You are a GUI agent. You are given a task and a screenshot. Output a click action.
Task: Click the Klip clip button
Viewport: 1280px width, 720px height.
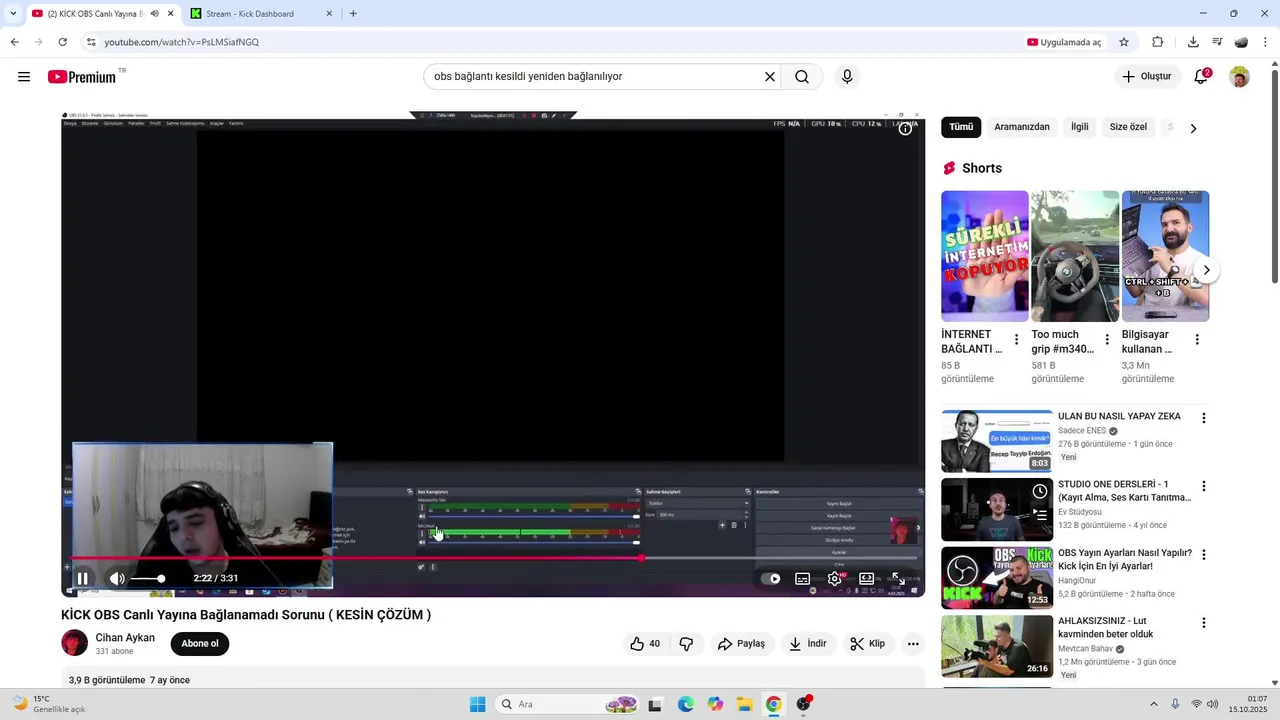pyautogui.click(x=867, y=644)
